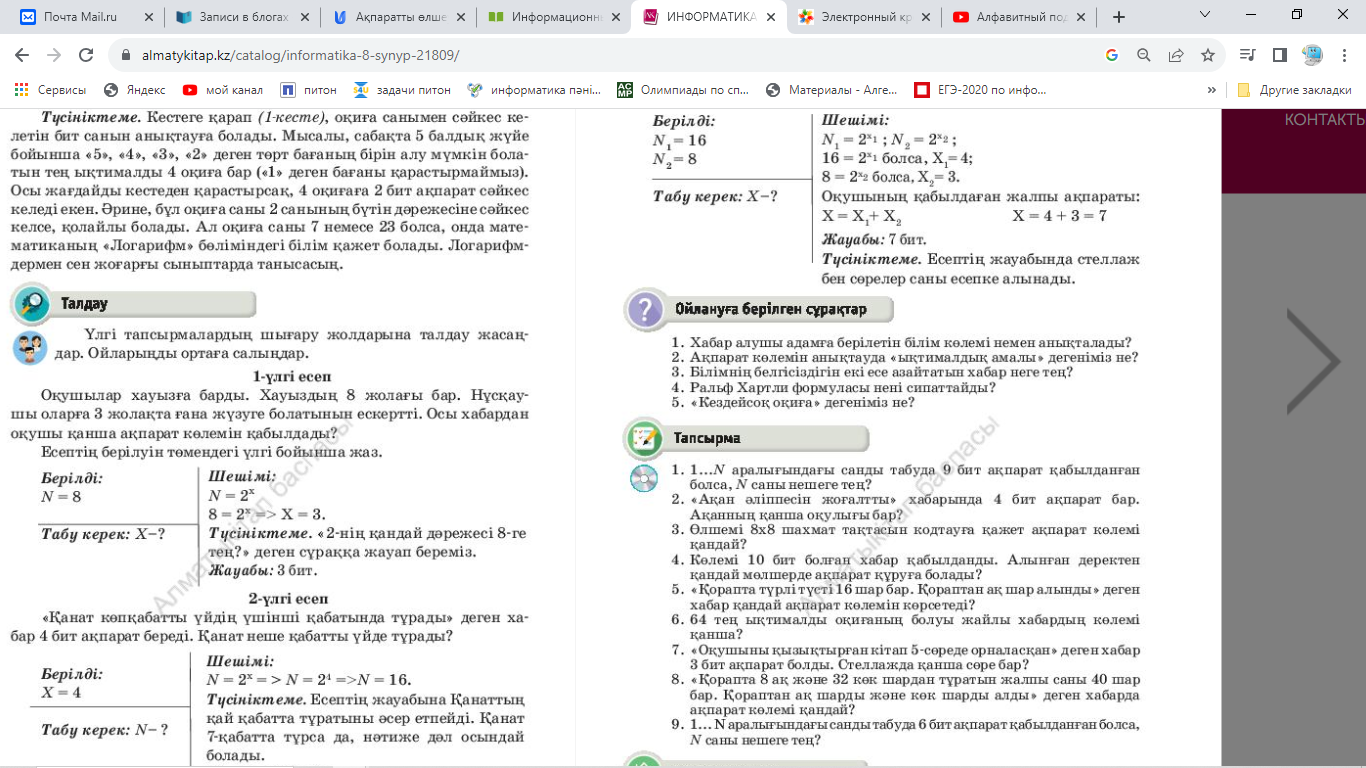This screenshot has height=768, width=1366.
Task: Open zoom magnifier in address bar
Action: 1144,55
